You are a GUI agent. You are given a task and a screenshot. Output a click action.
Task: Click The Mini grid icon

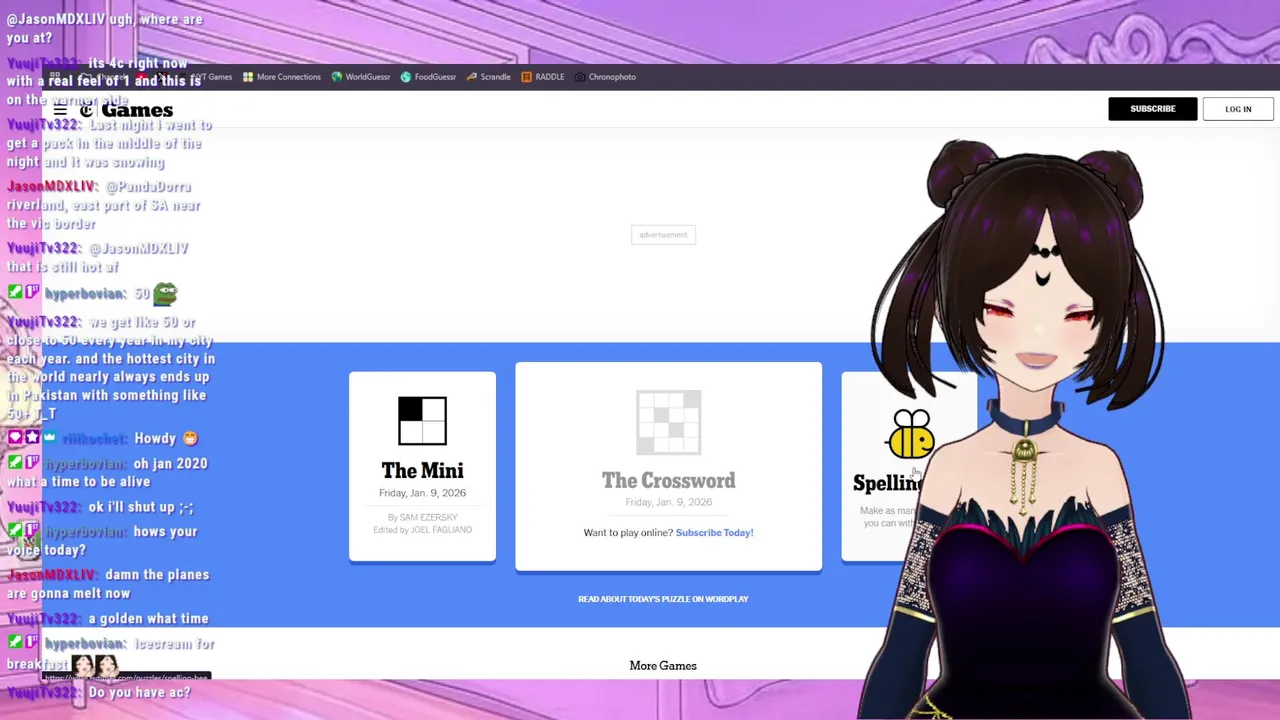coord(422,420)
